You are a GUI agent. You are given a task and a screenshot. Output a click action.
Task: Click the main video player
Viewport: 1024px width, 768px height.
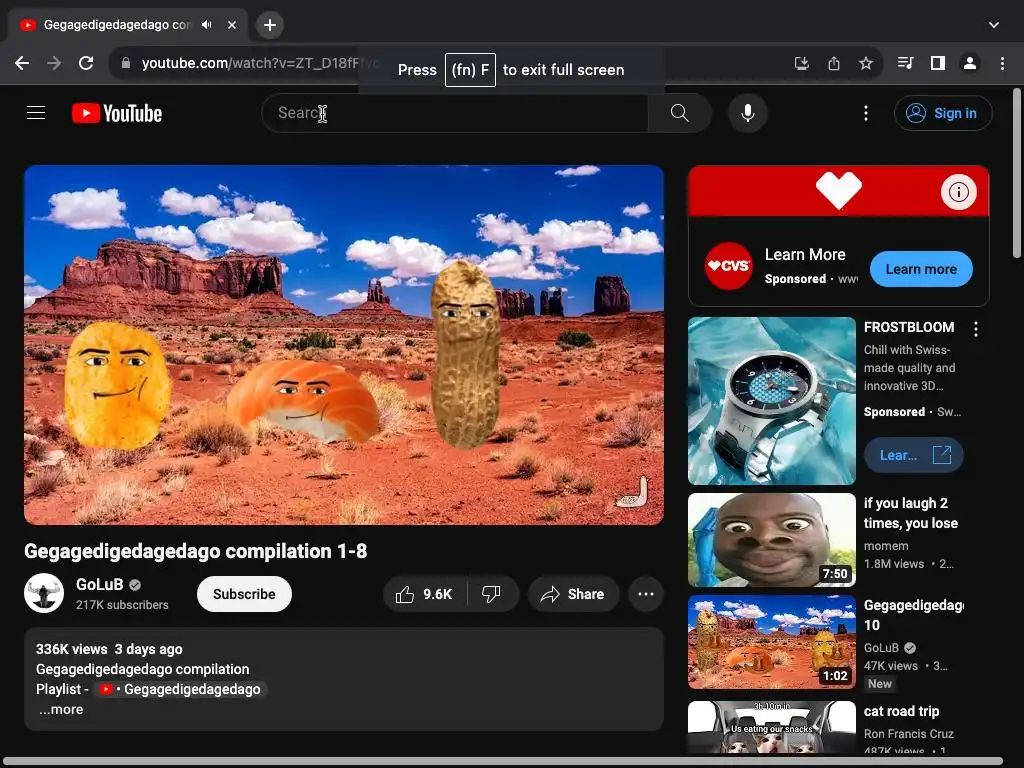pyautogui.click(x=344, y=345)
